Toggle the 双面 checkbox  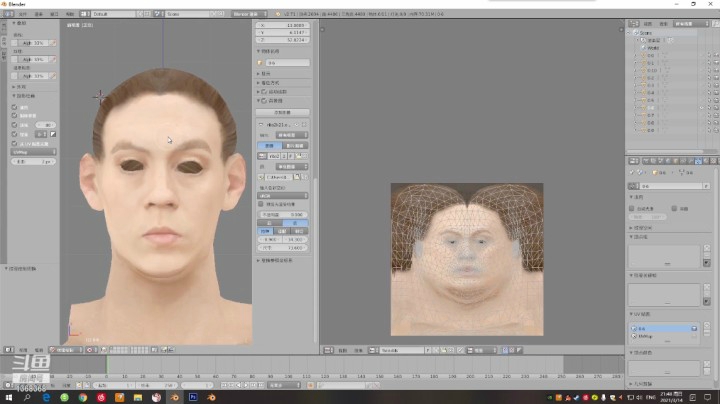pyautogui.click(x=674, y=208)
